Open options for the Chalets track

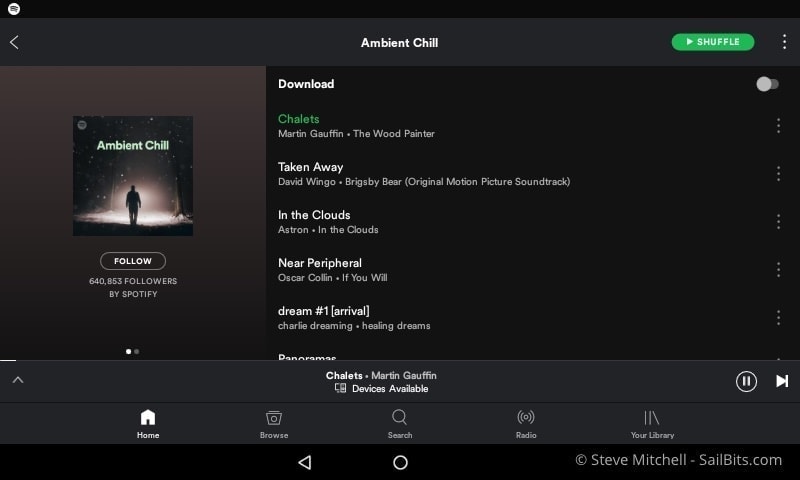click(778, 125)
